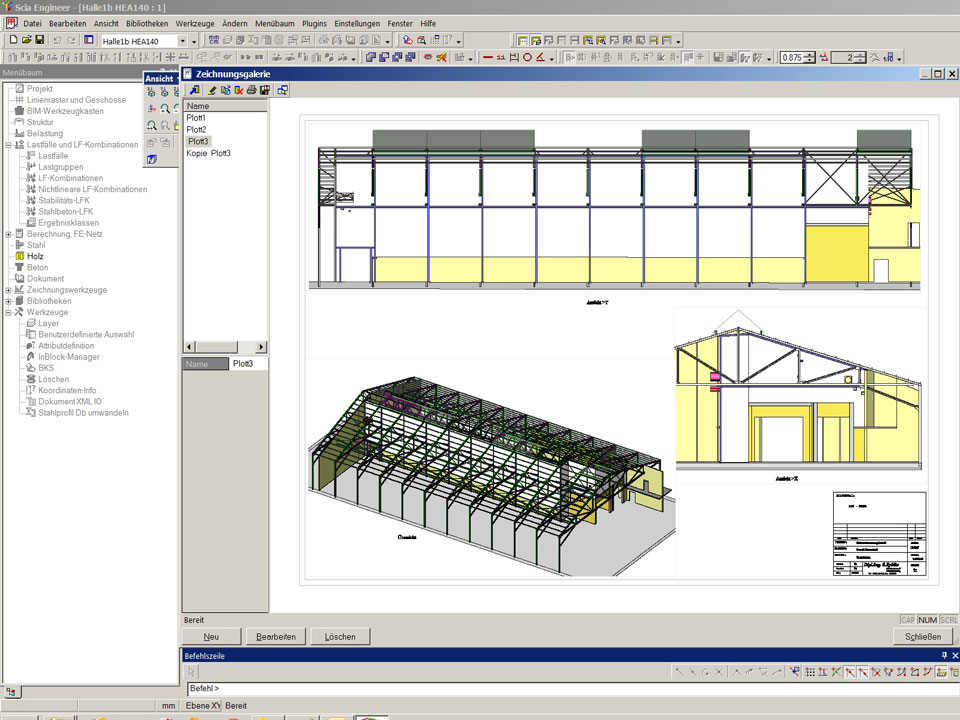Click the Bearbeiten button below gallery list

[276, 636]
